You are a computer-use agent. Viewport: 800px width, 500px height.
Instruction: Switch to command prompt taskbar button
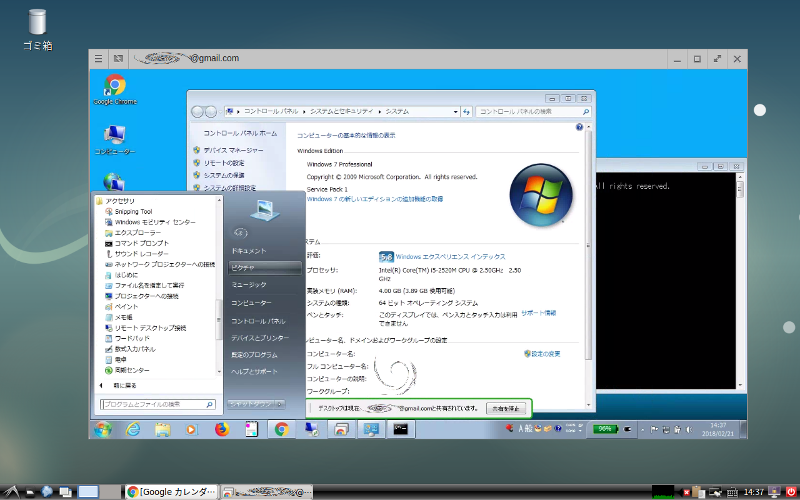[x=401, y=430]
